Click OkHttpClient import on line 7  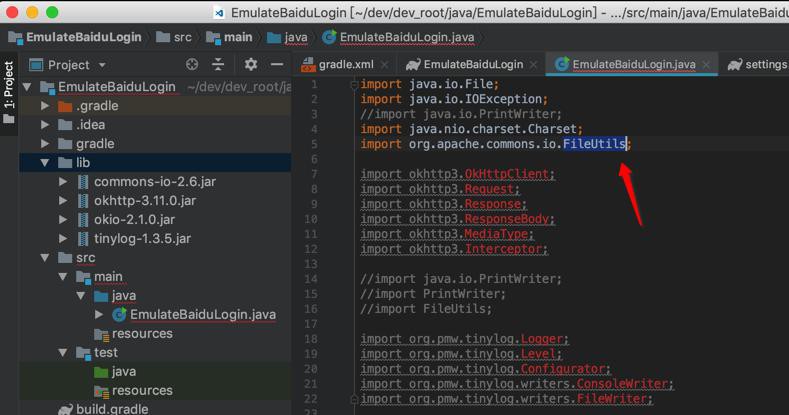coord(507,174)
